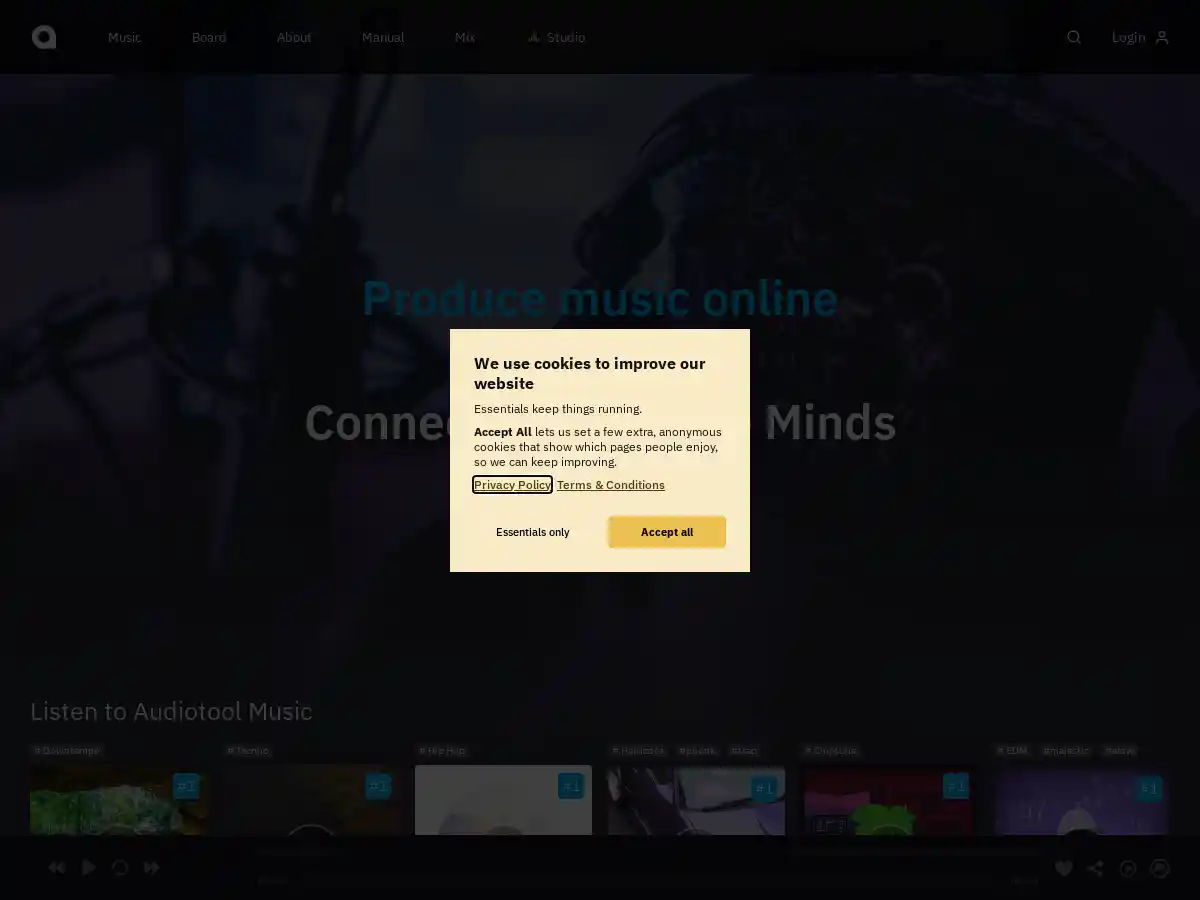Viewport: 1200px width, 900px height.
Task: Play the current track in the player
Action: click(89, 867)
